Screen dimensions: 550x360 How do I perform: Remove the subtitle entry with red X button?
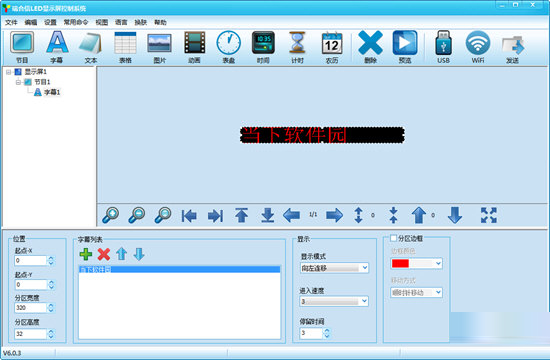[x=104, y=254]
